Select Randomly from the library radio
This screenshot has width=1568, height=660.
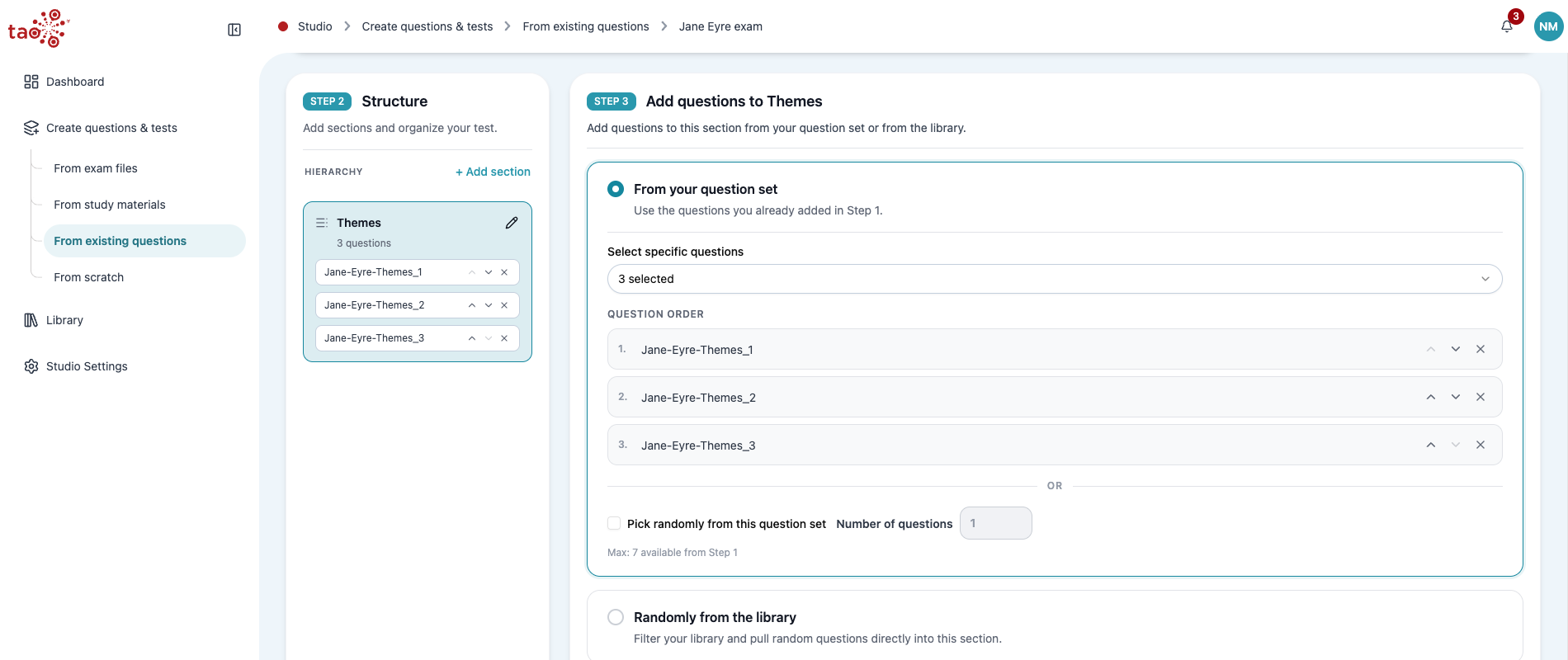point(616,617)
